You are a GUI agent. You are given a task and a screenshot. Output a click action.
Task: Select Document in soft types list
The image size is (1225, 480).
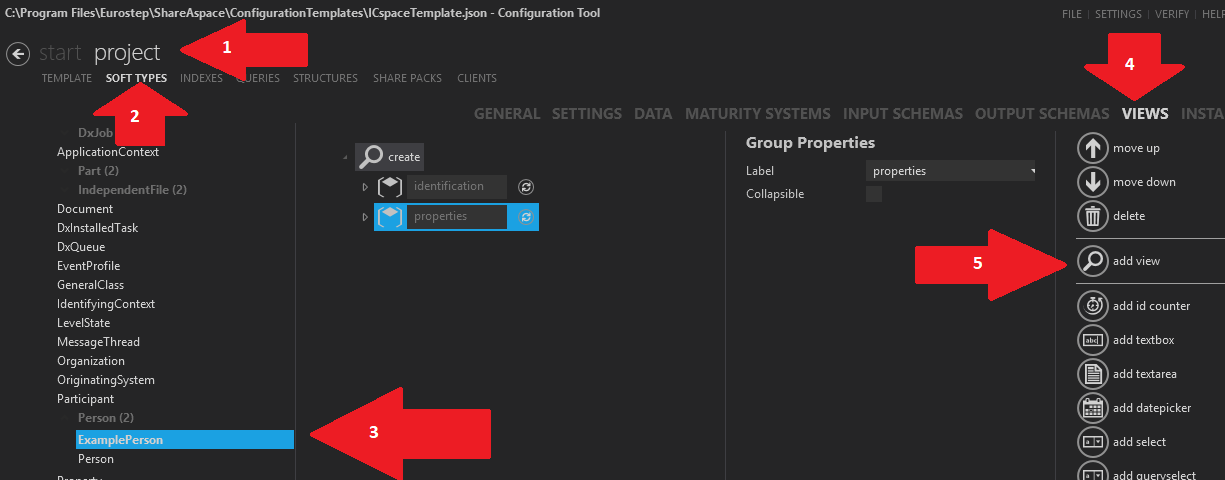tap(85, 209)
